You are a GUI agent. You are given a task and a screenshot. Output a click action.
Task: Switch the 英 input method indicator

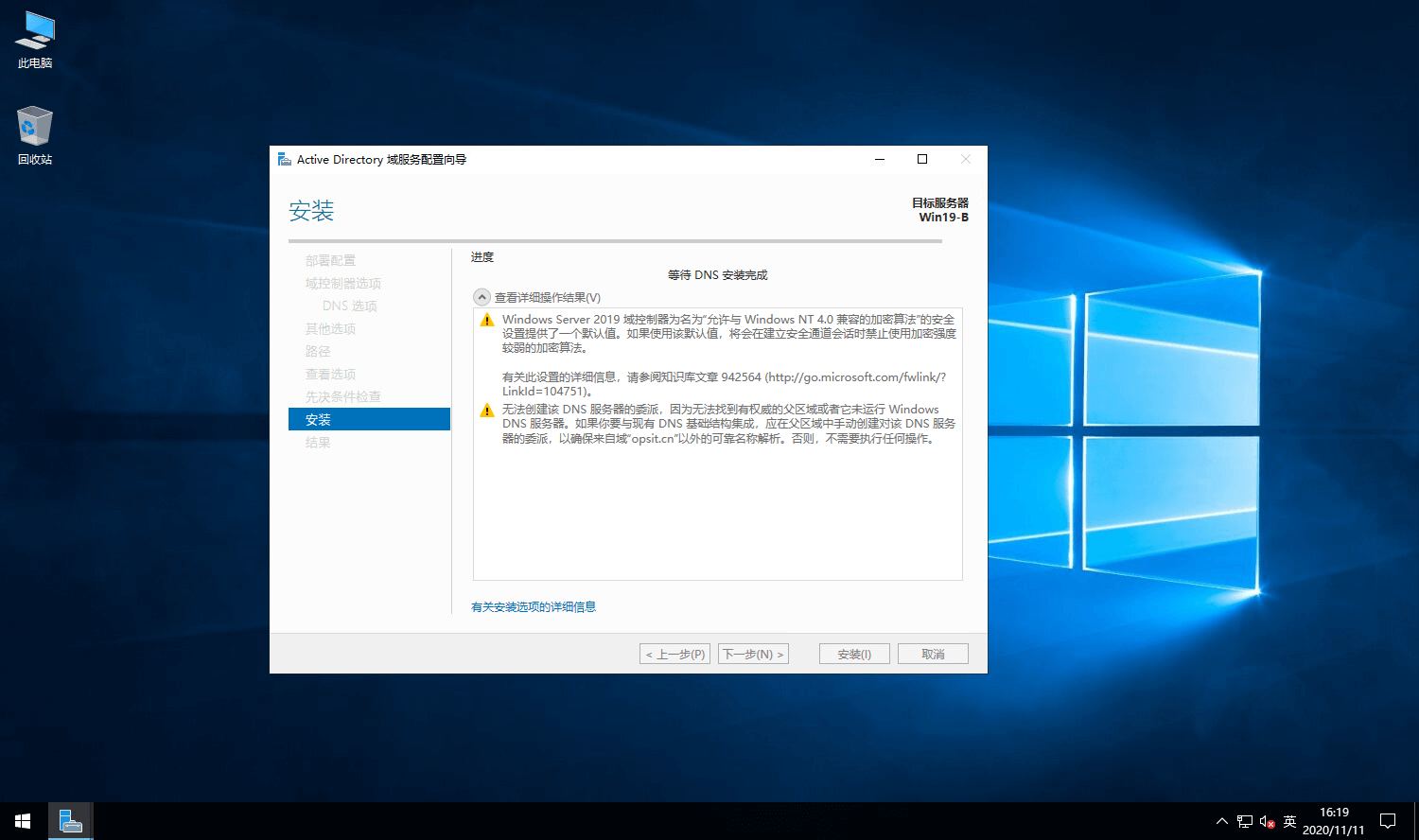pos(1290,821)
